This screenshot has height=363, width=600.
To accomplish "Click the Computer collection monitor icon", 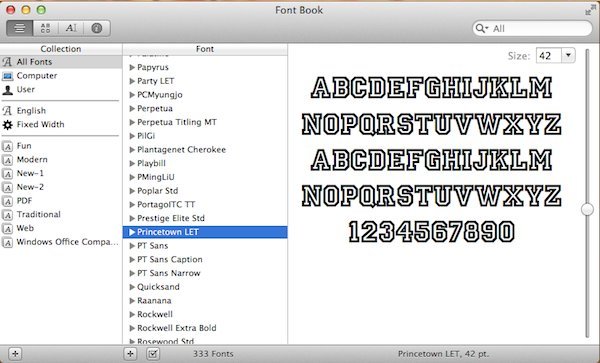I will click(7, 76).
